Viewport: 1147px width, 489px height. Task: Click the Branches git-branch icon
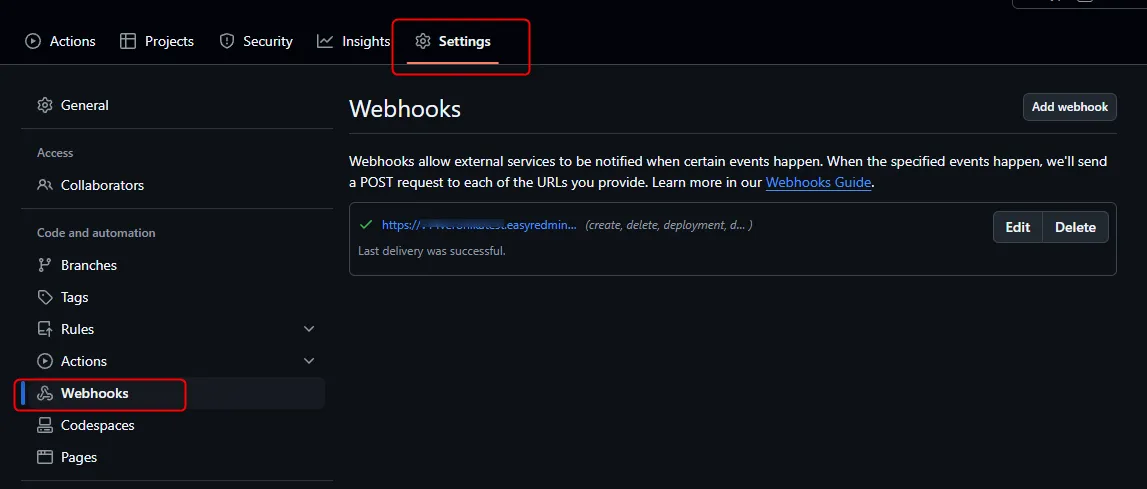point(44,265)
